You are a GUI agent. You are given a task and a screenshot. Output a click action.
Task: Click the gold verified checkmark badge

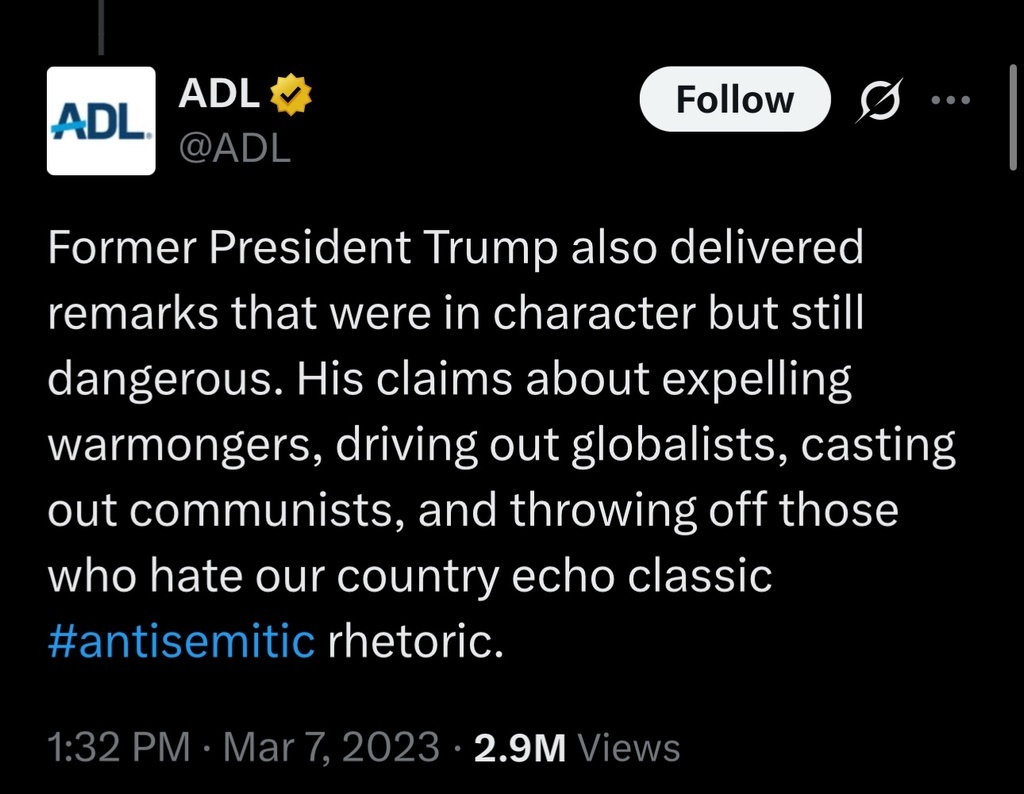(x=293, y=95)
